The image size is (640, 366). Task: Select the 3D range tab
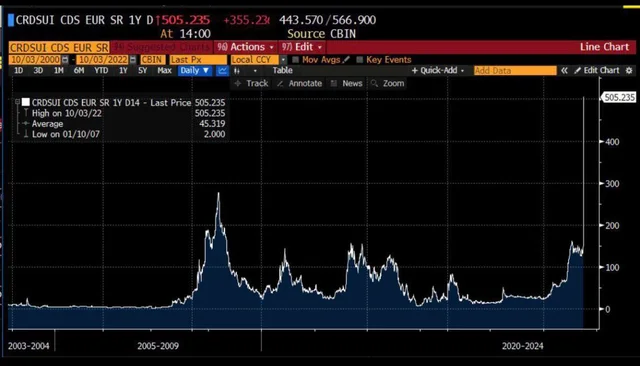[38, 70]
